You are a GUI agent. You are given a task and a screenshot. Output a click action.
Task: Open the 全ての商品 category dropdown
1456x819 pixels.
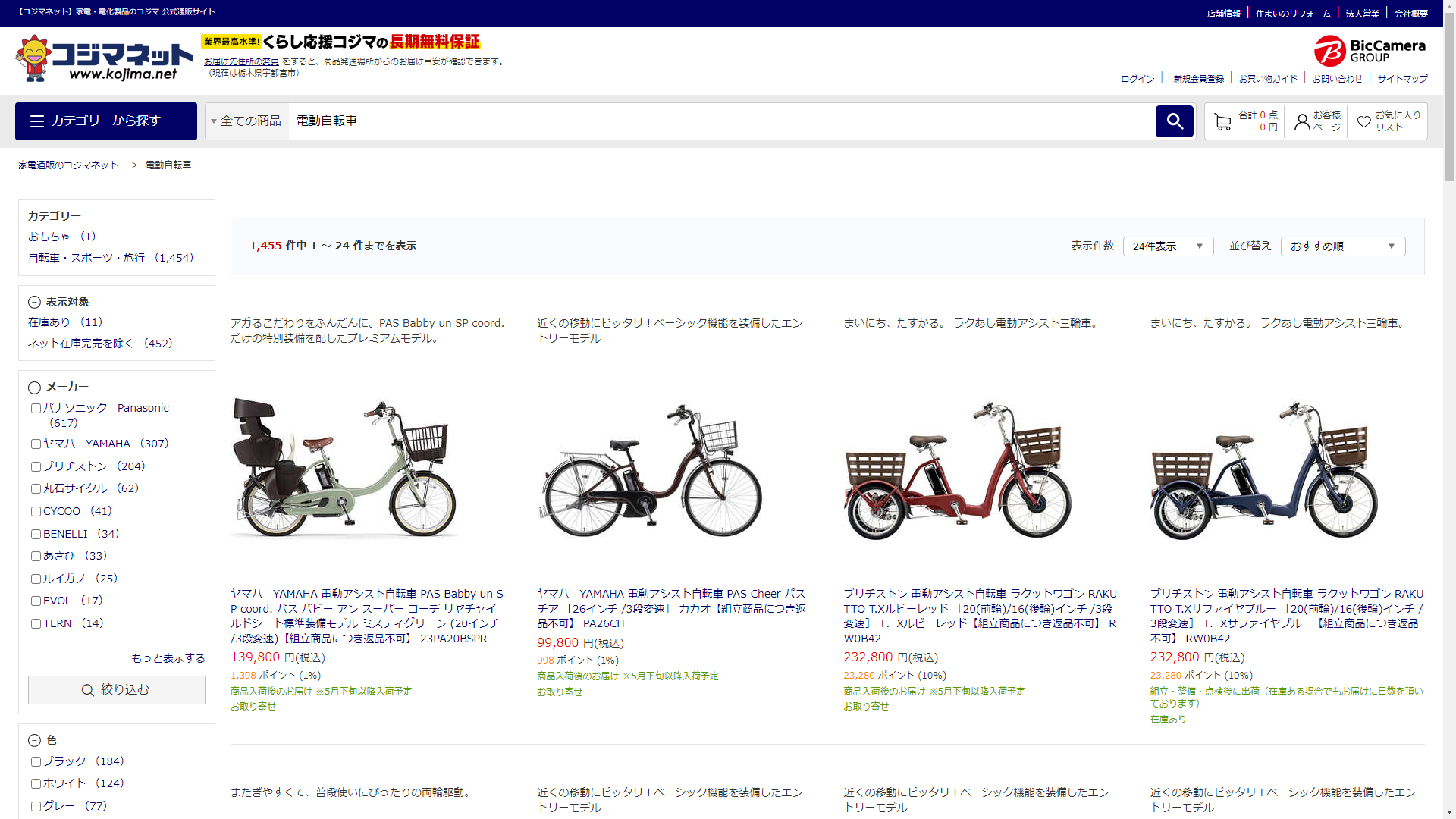(x=246, y=121)
